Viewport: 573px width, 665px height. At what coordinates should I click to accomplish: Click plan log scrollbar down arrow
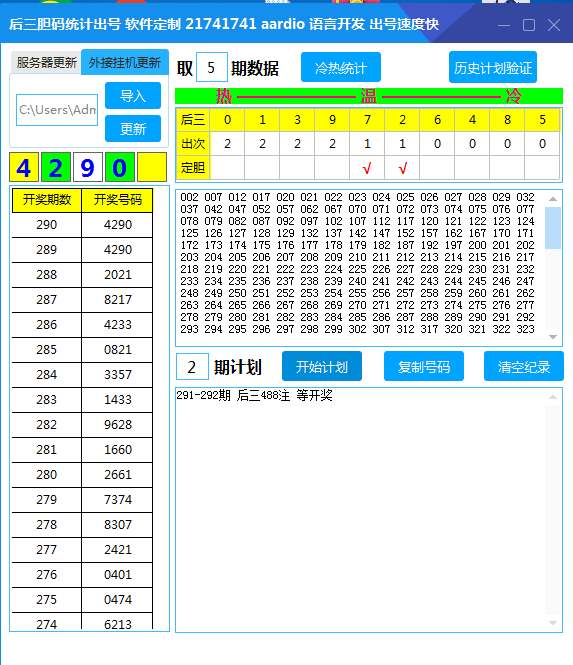point(553,623)
